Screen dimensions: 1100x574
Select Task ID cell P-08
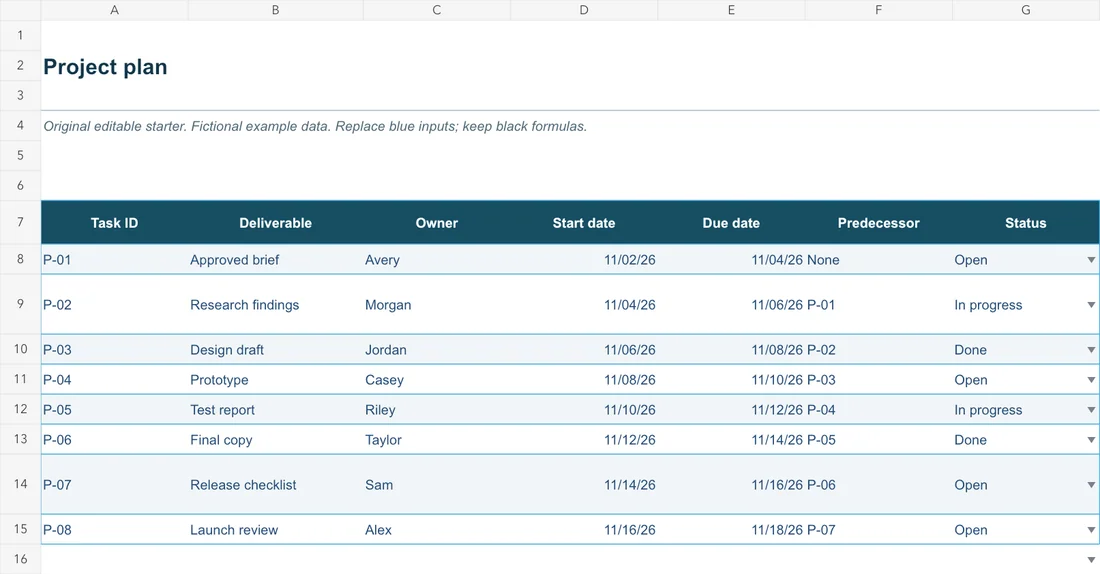click(x=114, y=530)
